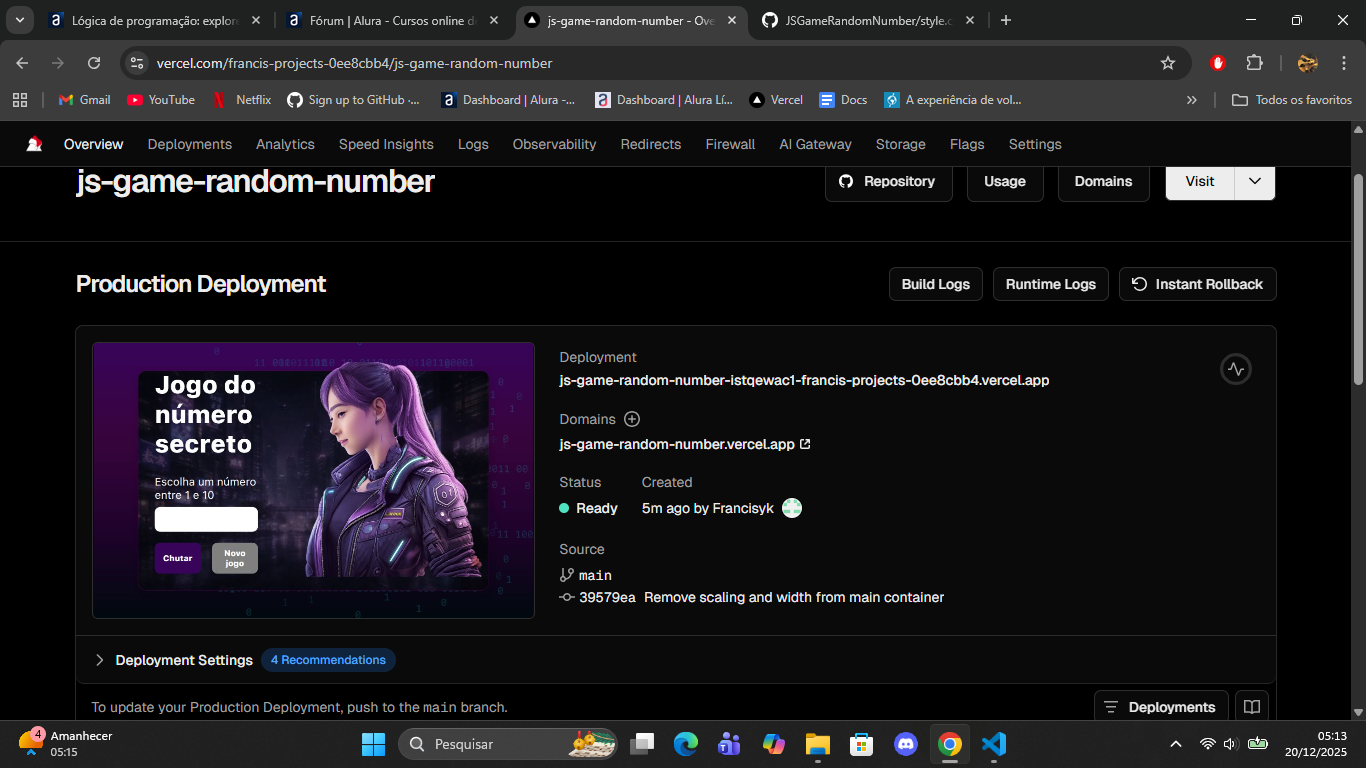Open the Chrome extensions puzzle icon

[x=1254, y=63]
